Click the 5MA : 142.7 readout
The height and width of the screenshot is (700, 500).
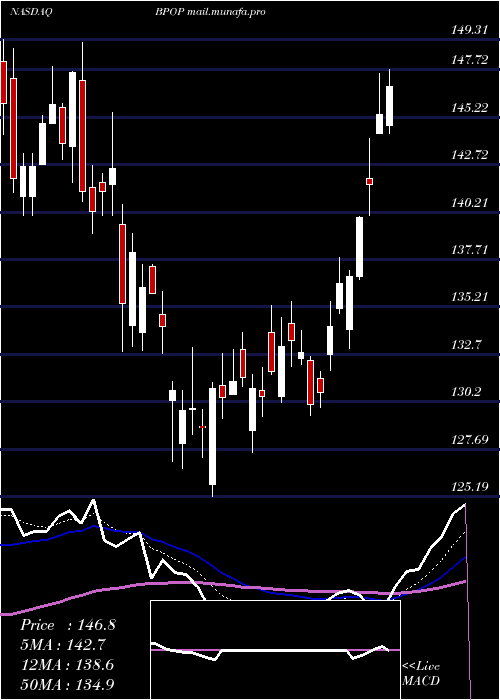[63, 645]
